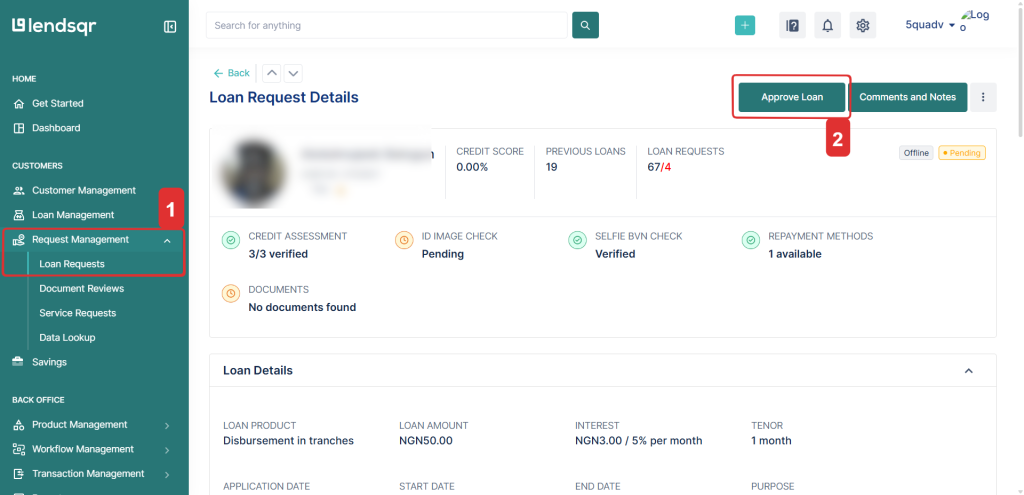Click the Transaction Management icon

(x=19, y=473)
